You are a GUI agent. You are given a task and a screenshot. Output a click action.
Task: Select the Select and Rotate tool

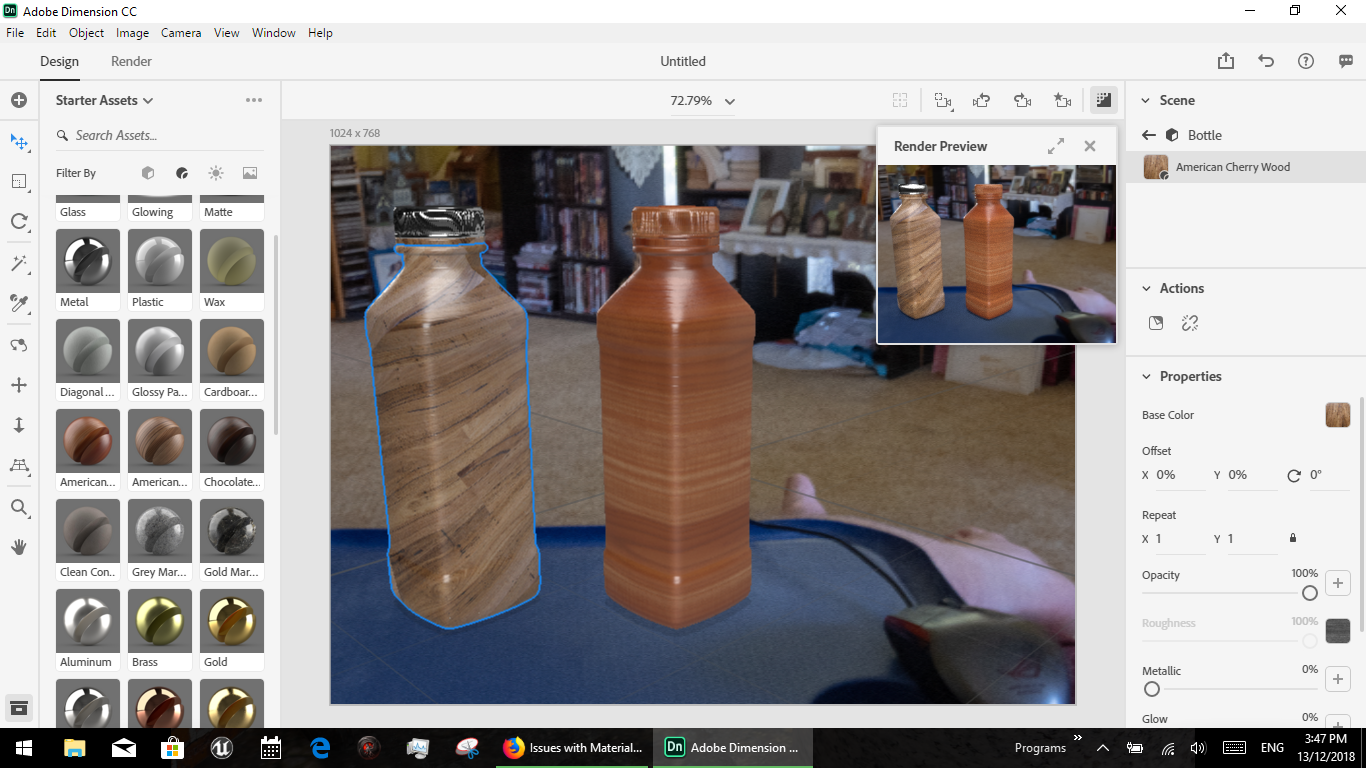pyautogui.click(x=19, y=222)
